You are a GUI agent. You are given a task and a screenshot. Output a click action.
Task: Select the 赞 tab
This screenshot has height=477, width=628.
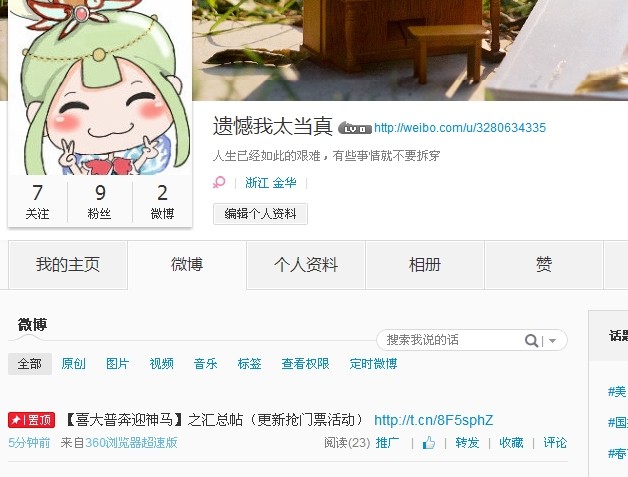[x=544, y=265]
